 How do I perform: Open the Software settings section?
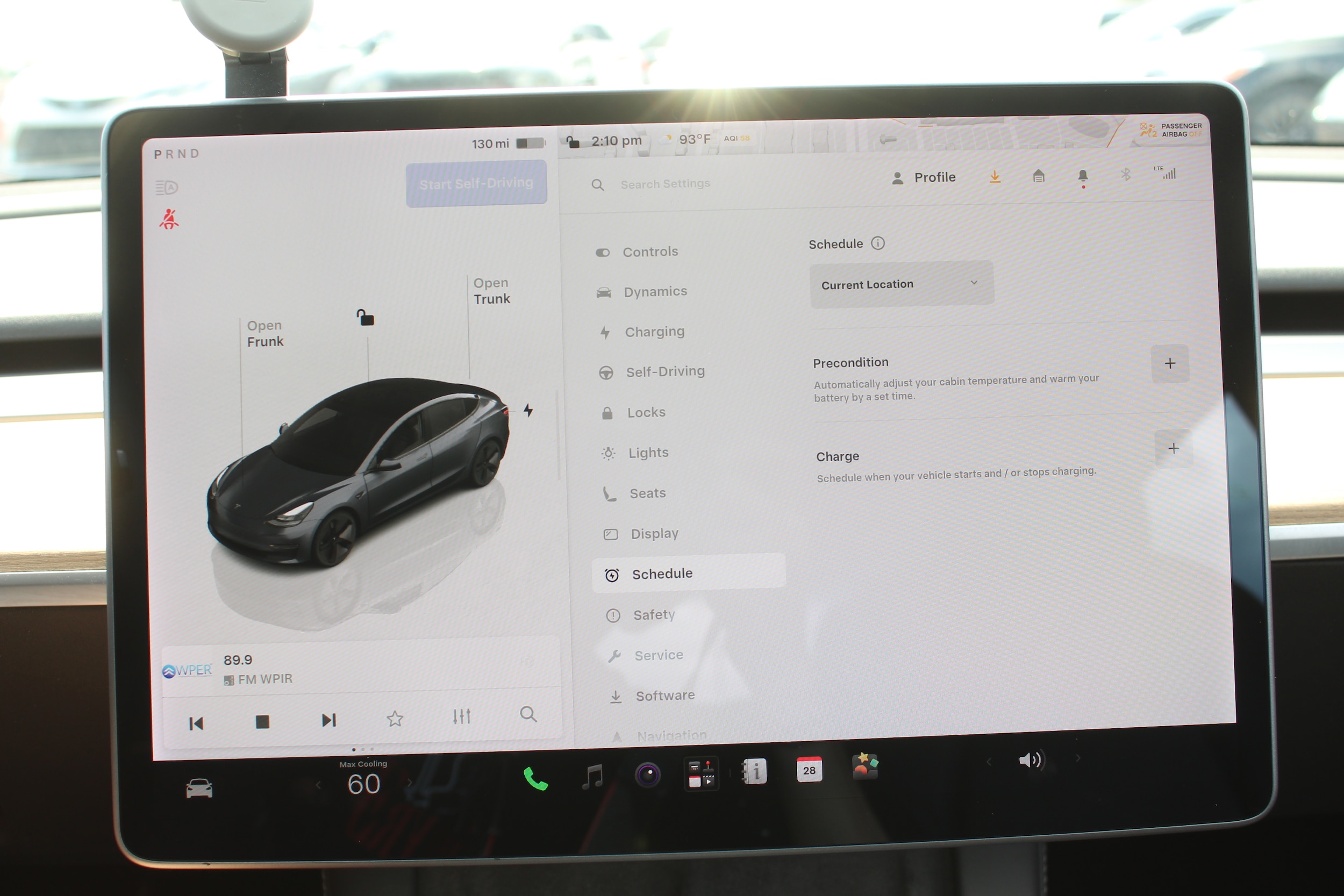[x=652, y=696]
